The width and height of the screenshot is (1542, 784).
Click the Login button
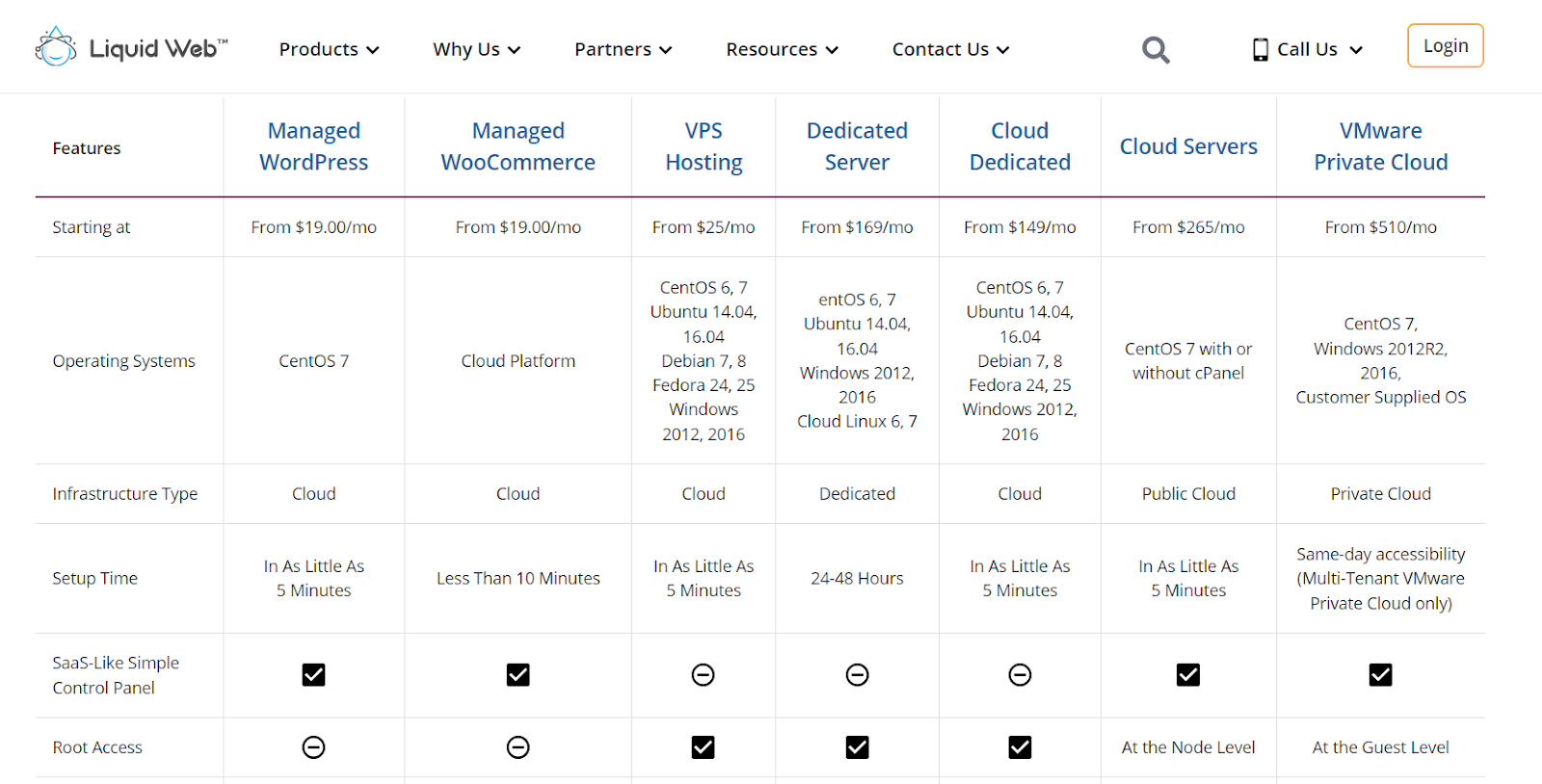coord(1446,45)
